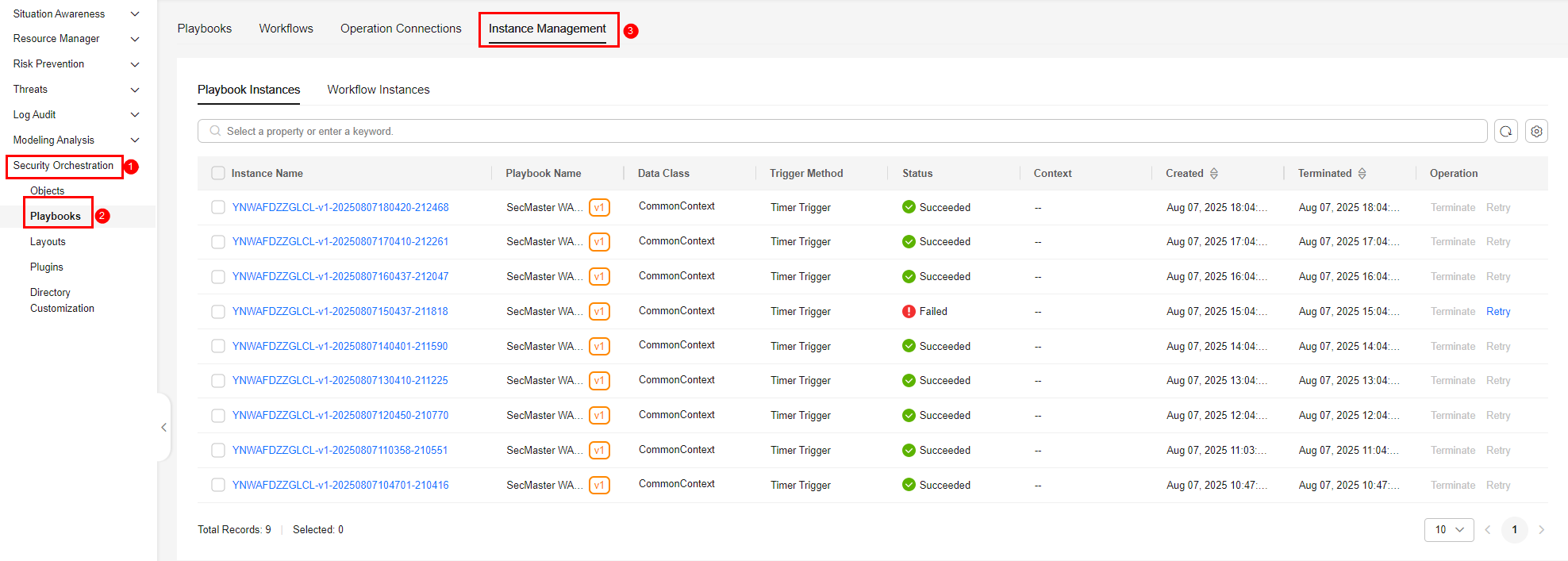Go to next page arrow in pagination
Image resolution: width=1568 pixels, height=561 pixels.
click(x=1541, y=530)
